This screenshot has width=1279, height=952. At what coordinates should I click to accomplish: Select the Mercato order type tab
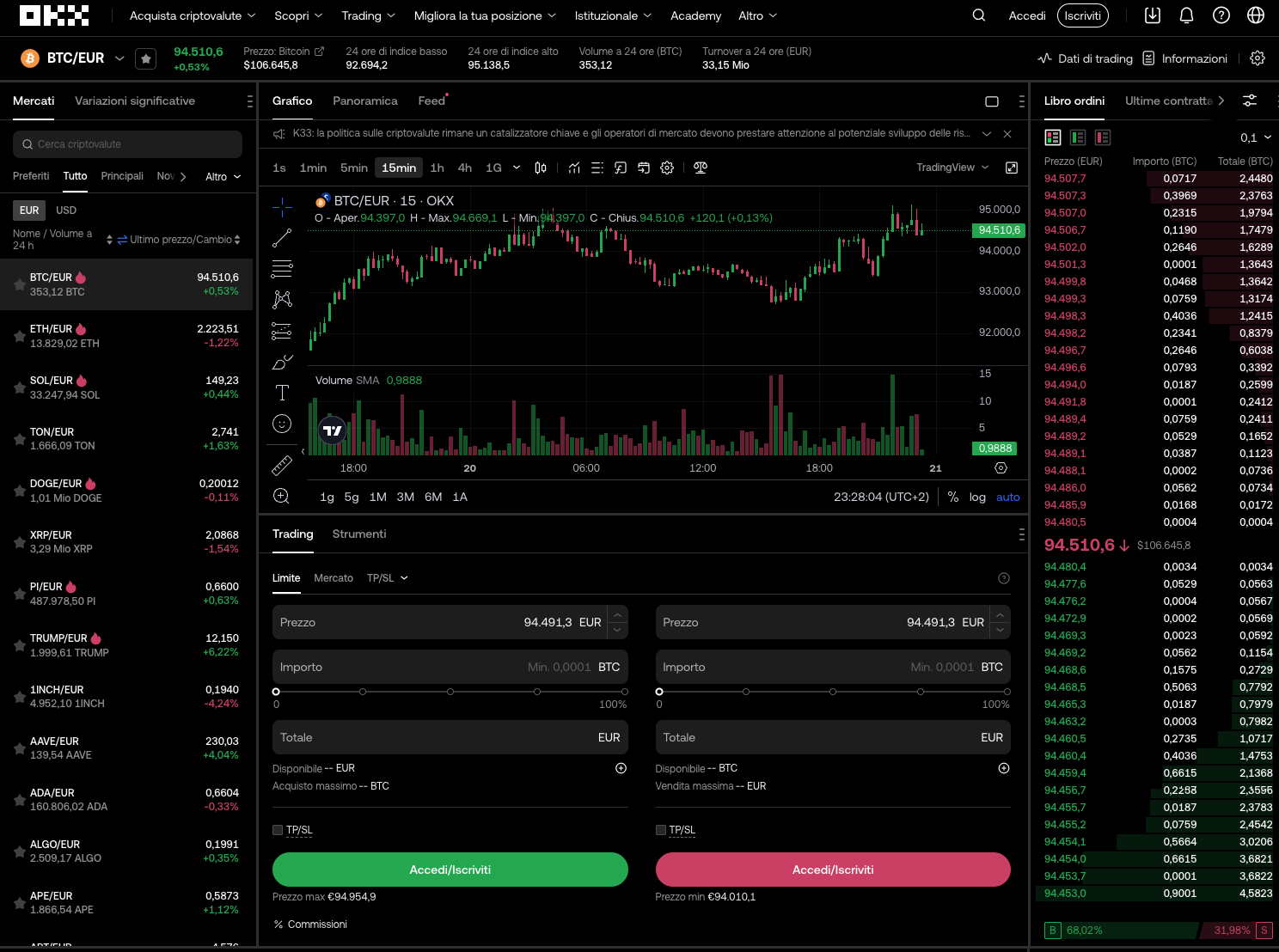tap(334, 578)
